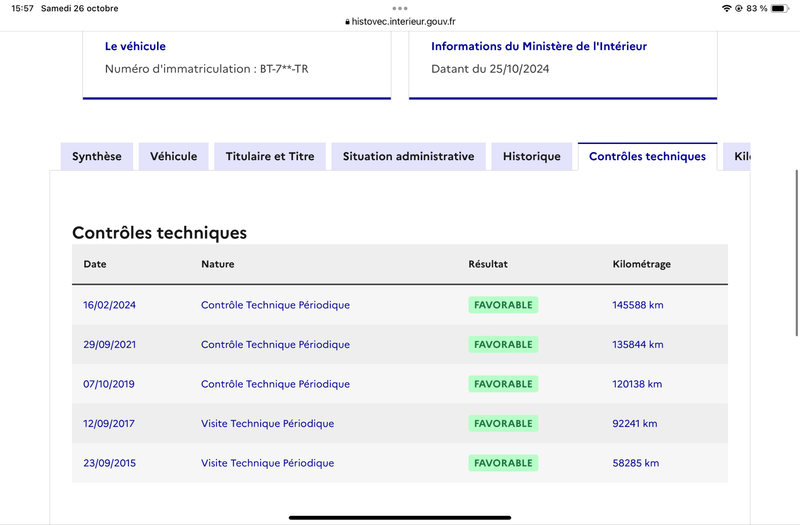Click the Contrôles techniques section heading
Viewport: 800px width, 525px height.
click(159, 233)
